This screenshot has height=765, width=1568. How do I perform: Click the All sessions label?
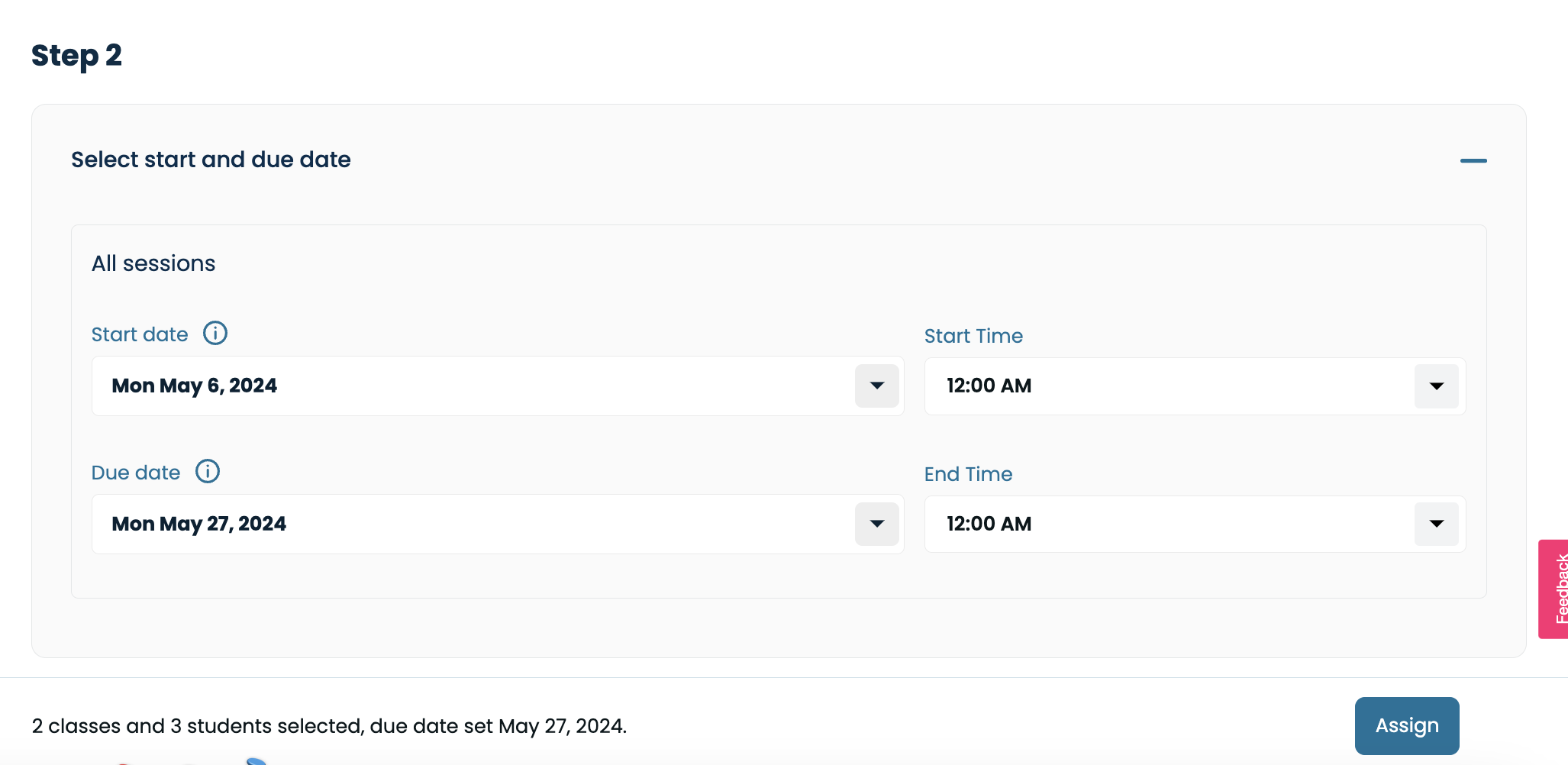coord(153,263)
